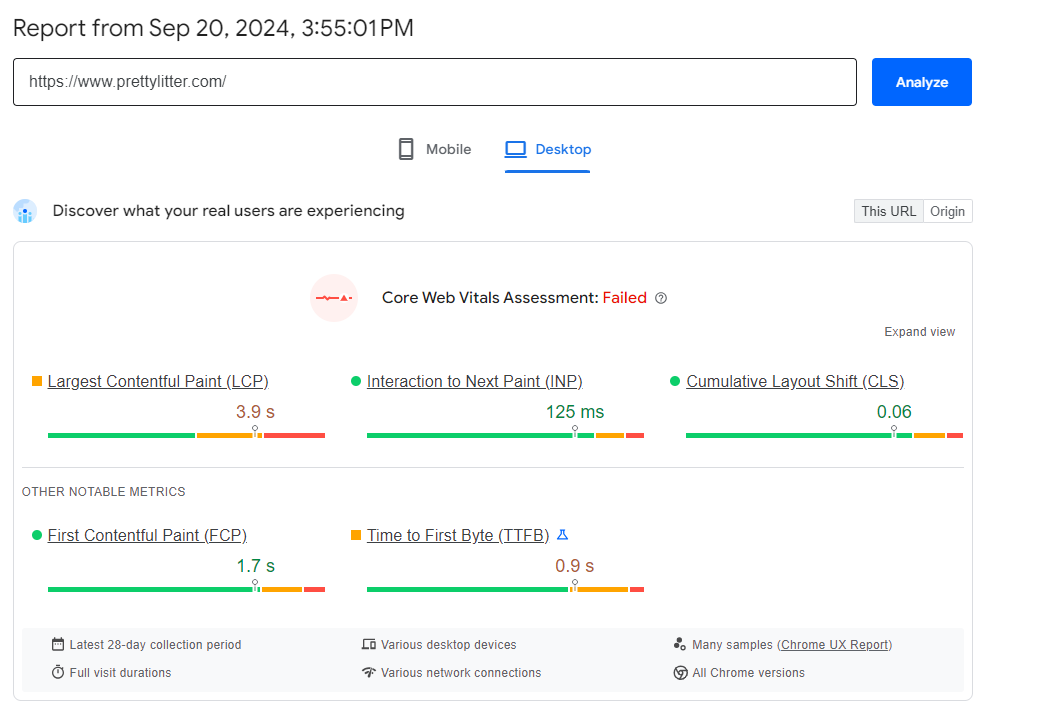
Task: Open the Mobile tab
Action: tap(435, 149)
